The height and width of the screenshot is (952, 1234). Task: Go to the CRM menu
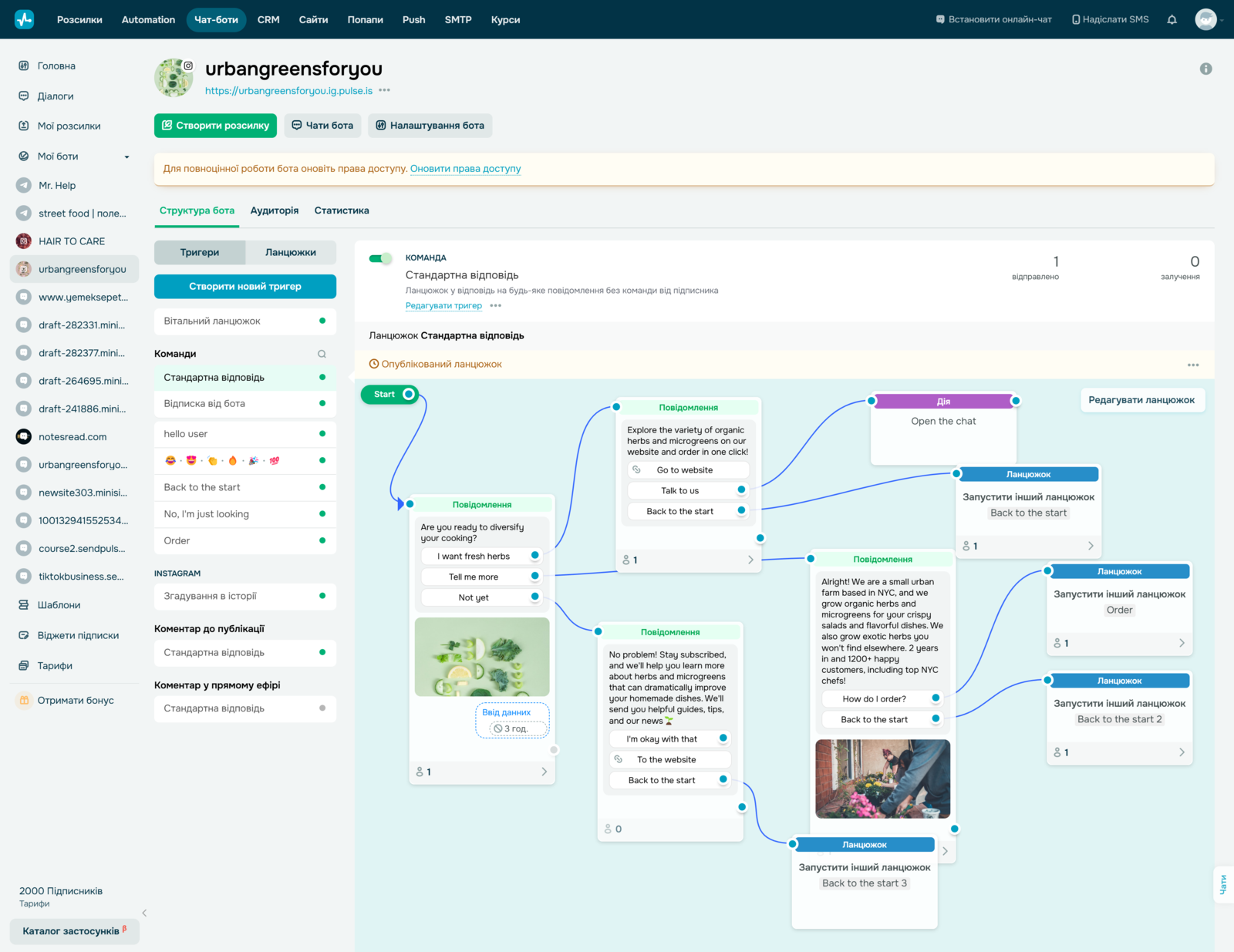point(268,19)
